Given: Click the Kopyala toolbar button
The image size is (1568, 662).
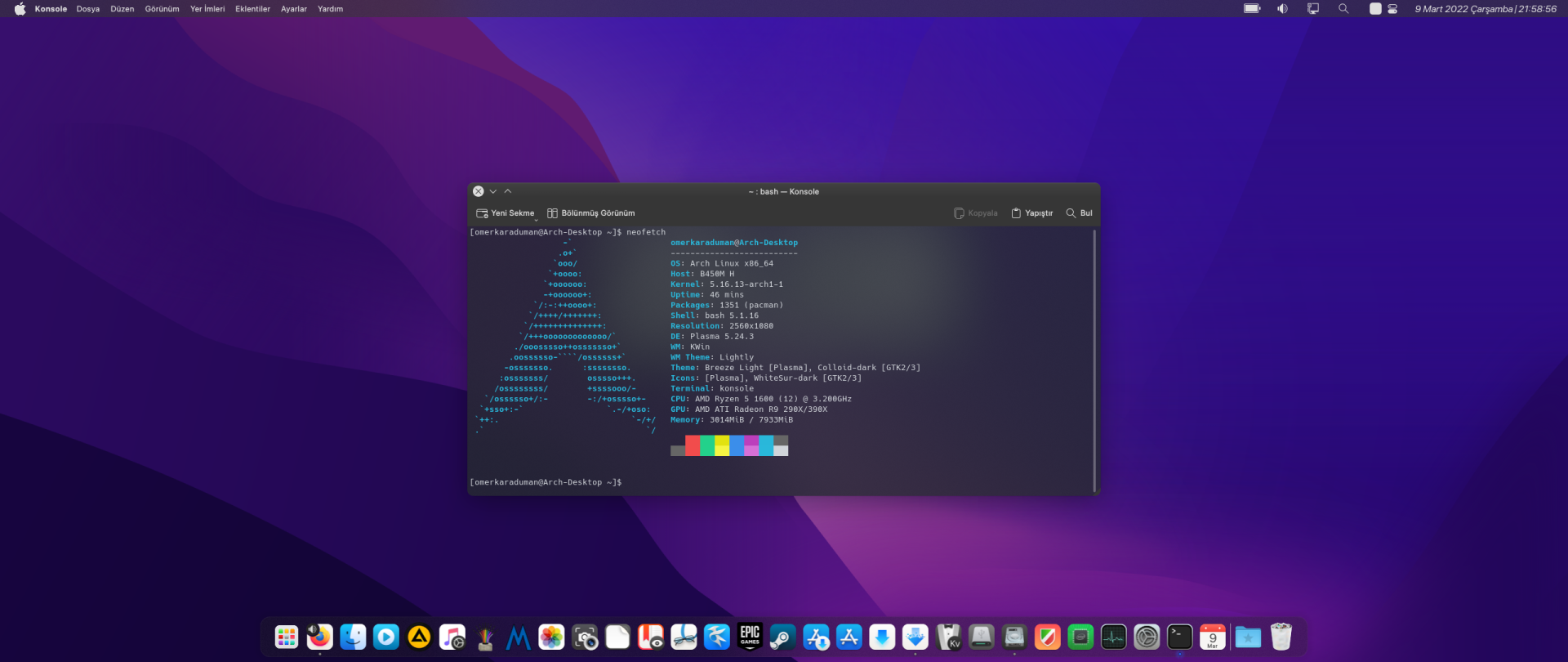Looking at the screenshot, I should (976, 213).
